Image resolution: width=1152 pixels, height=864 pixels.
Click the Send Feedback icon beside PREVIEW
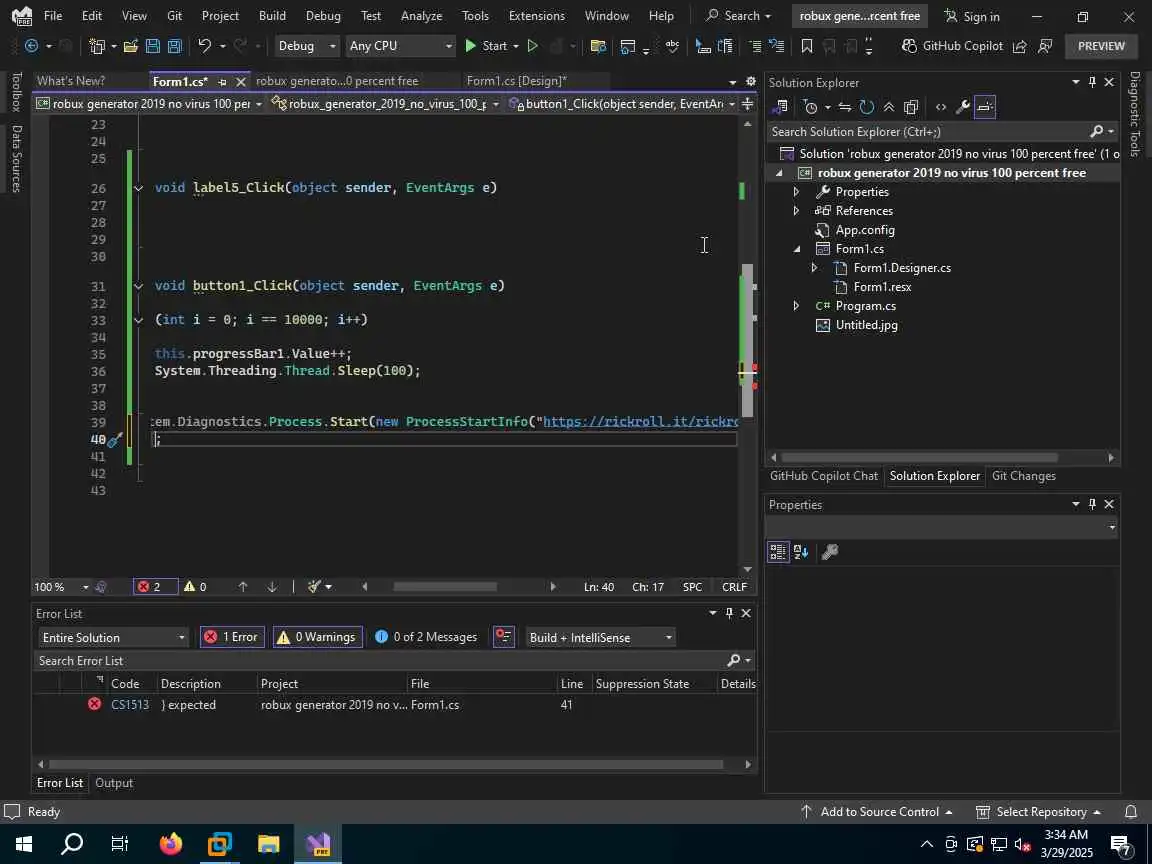click(x=1045, y=46)
